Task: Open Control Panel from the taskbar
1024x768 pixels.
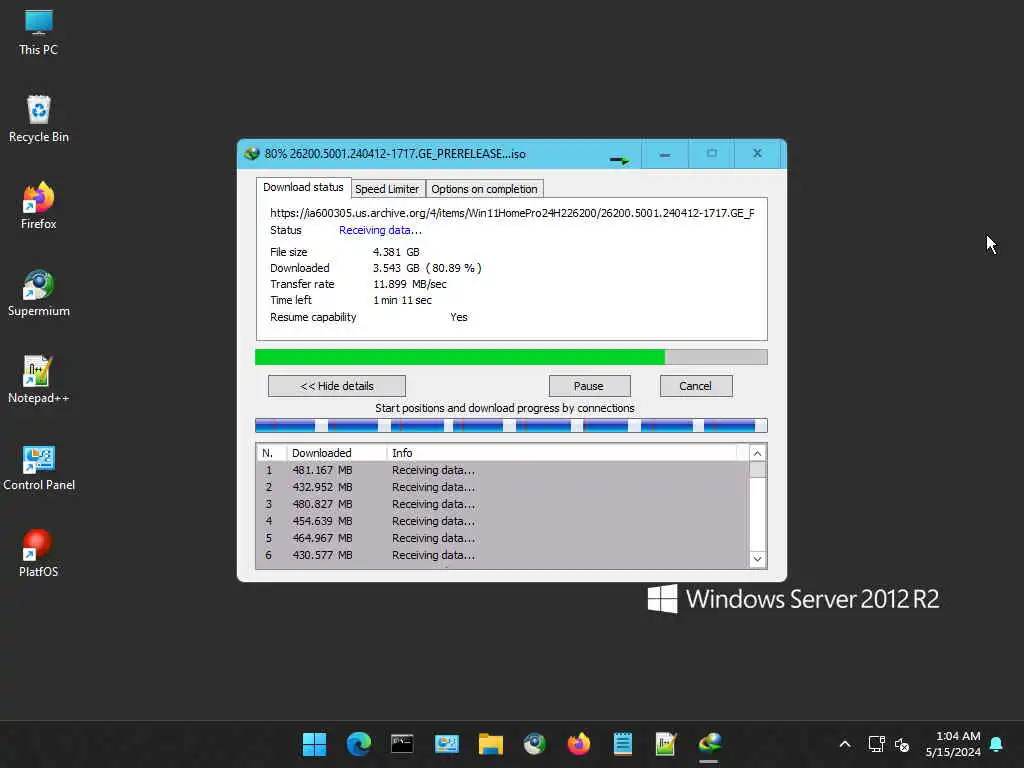Action: click(447, 744)
